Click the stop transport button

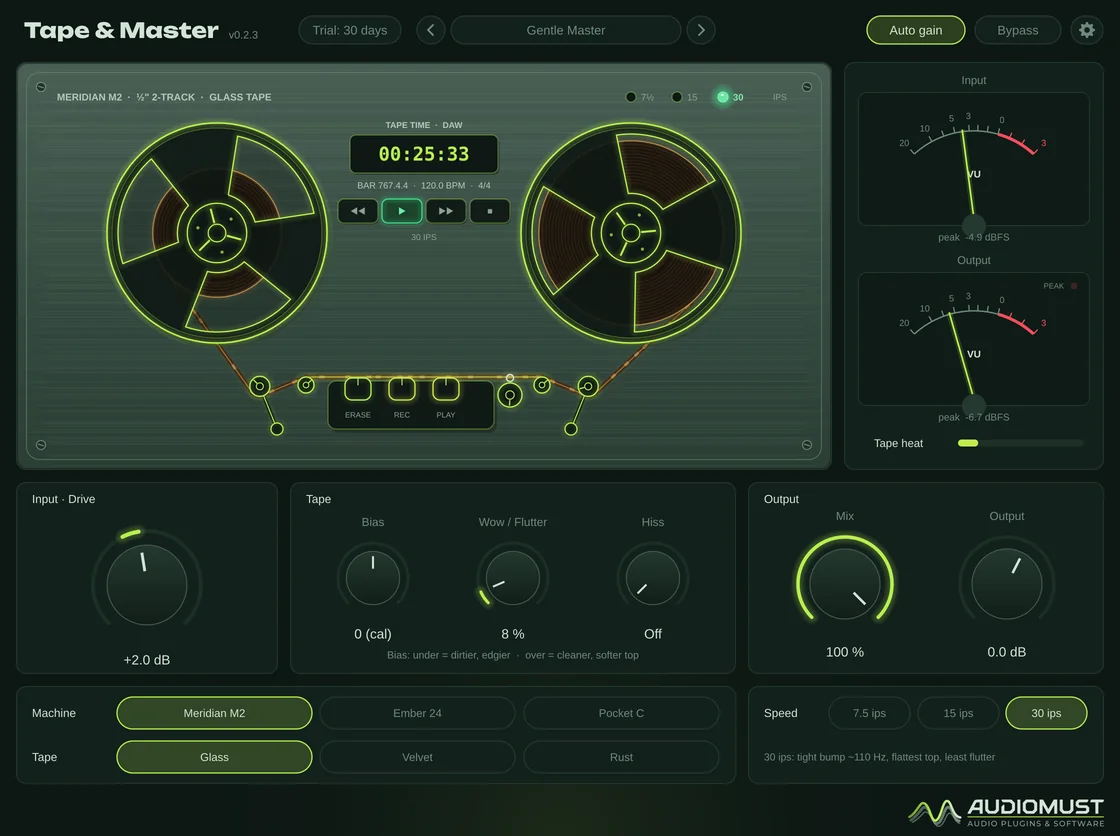coord(490,211)
